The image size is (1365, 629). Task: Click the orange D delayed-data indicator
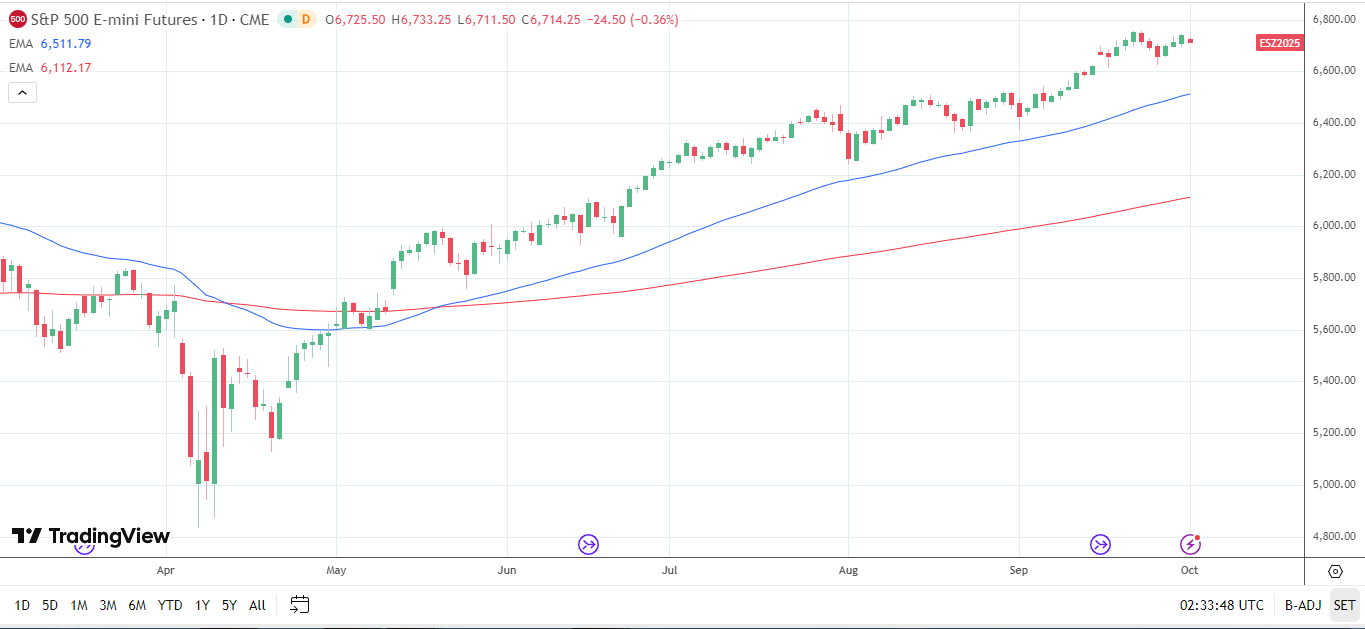point(306,19)
